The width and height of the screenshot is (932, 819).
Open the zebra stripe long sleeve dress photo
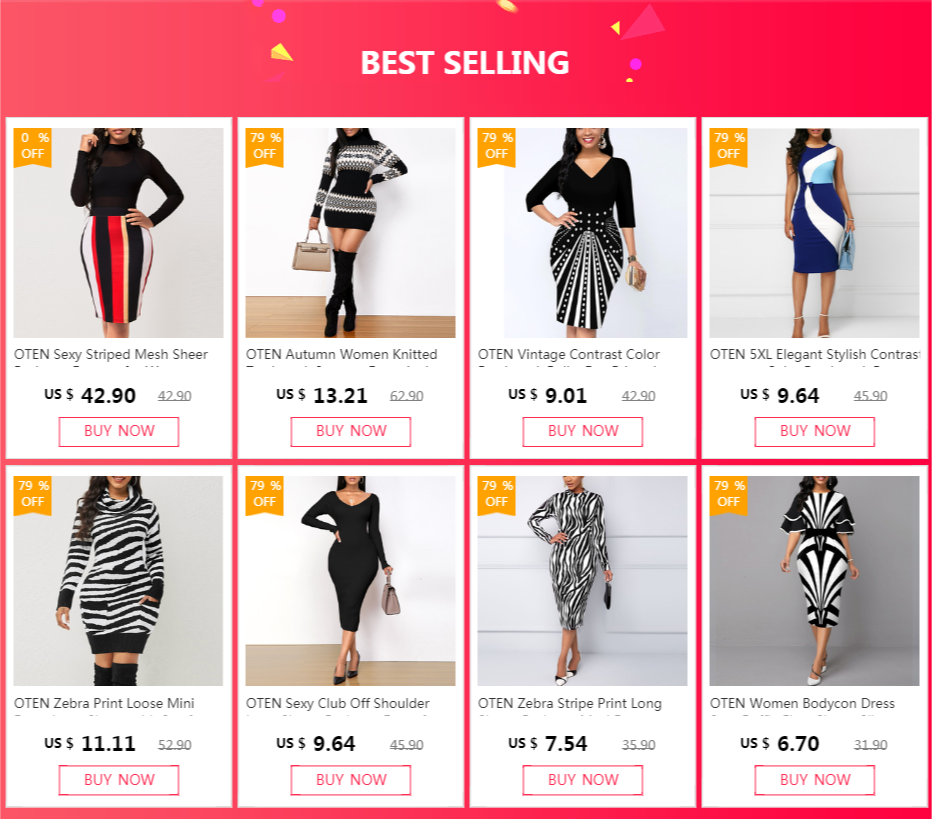[582, 581]
